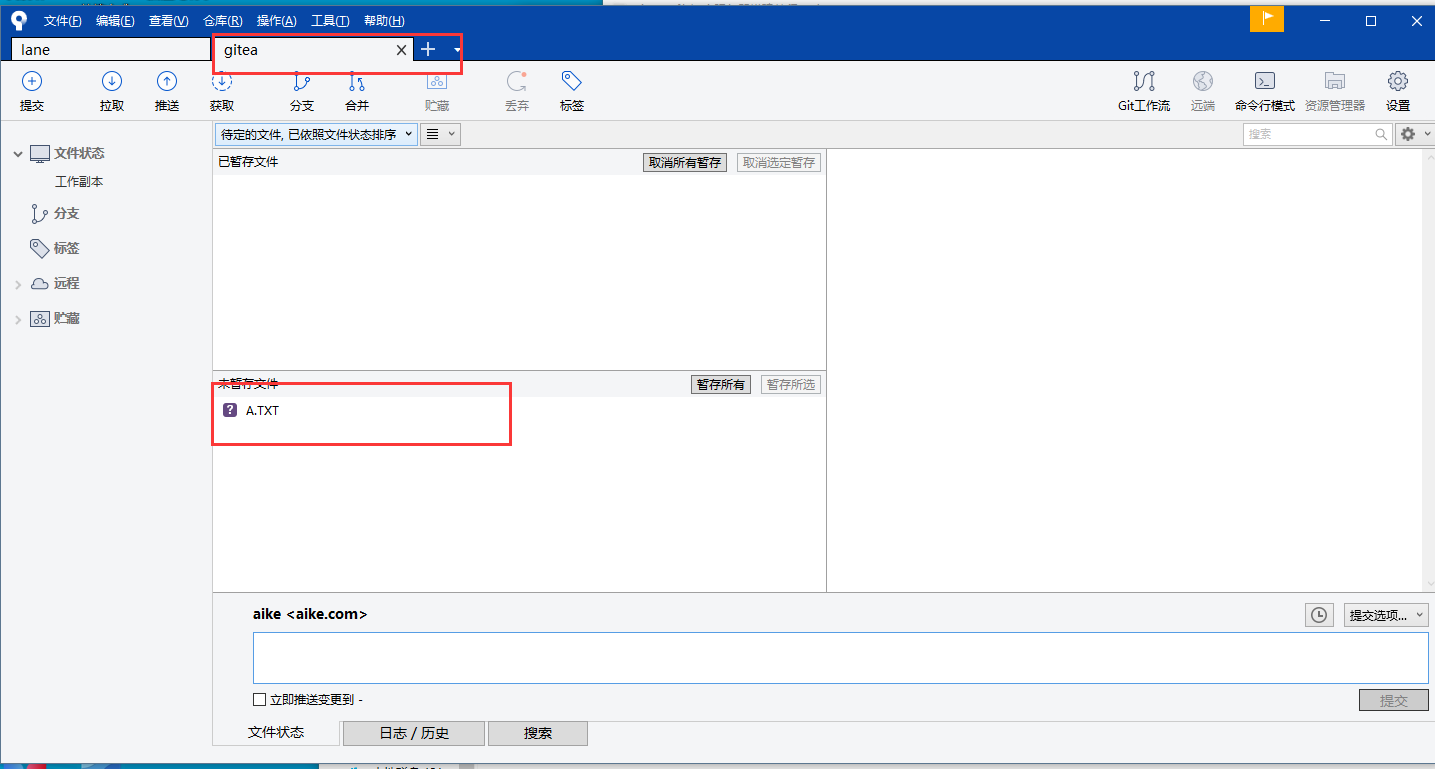Click the diff panel vertical scrollbar
The height and width of the screenshot is (769, 1435).
point(1427,370)
